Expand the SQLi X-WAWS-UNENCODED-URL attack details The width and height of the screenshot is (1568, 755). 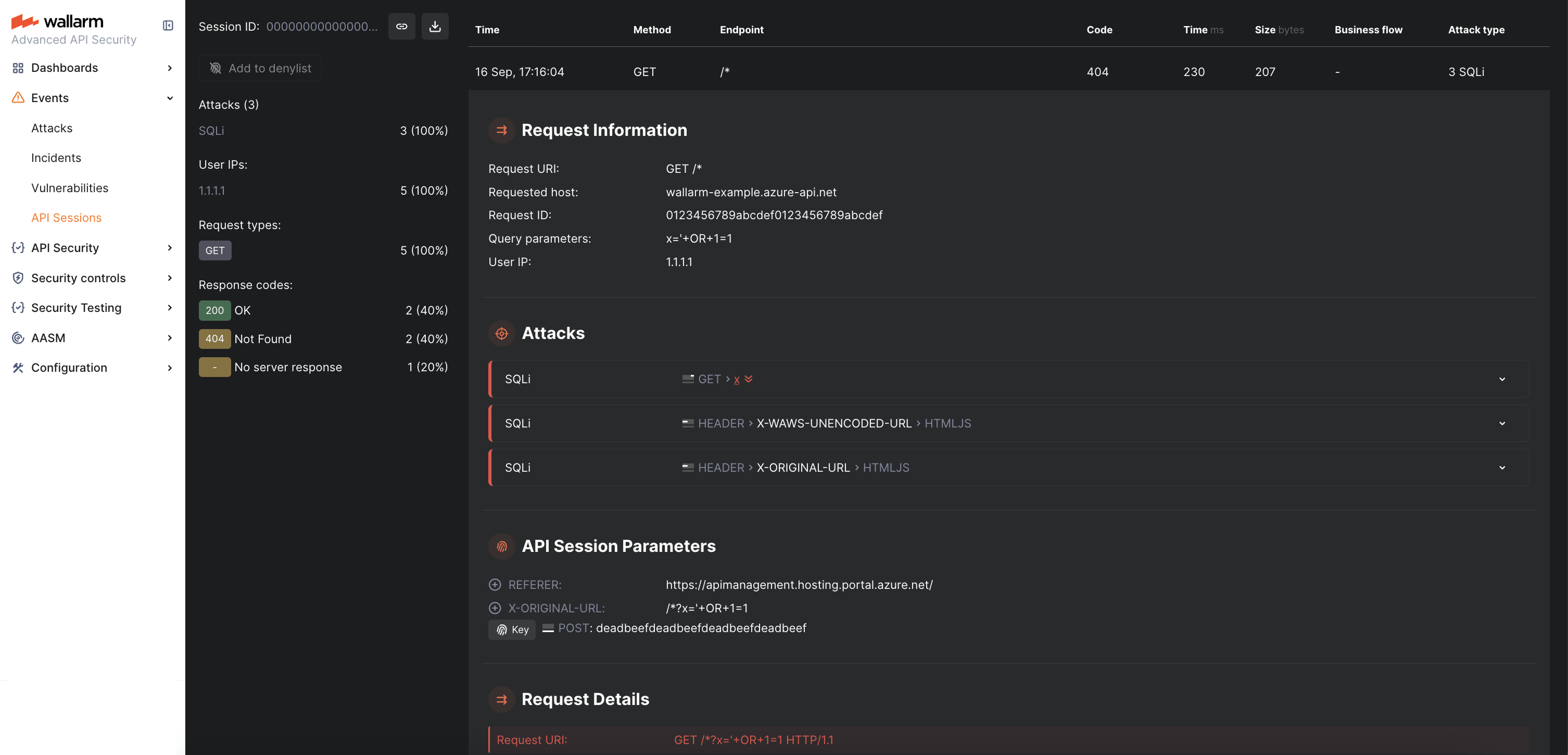pyautogui.click(x=1502, y=423)
